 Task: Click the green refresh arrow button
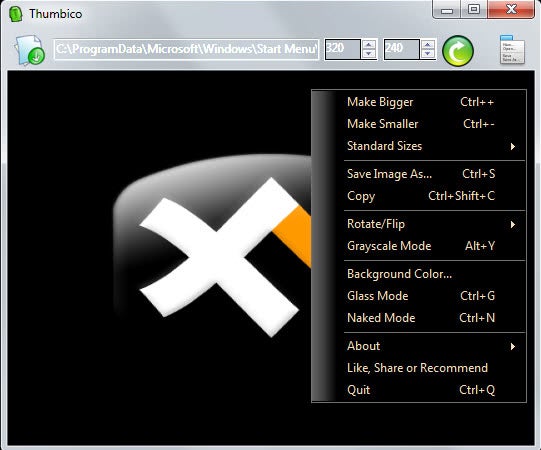pos(458,51)
